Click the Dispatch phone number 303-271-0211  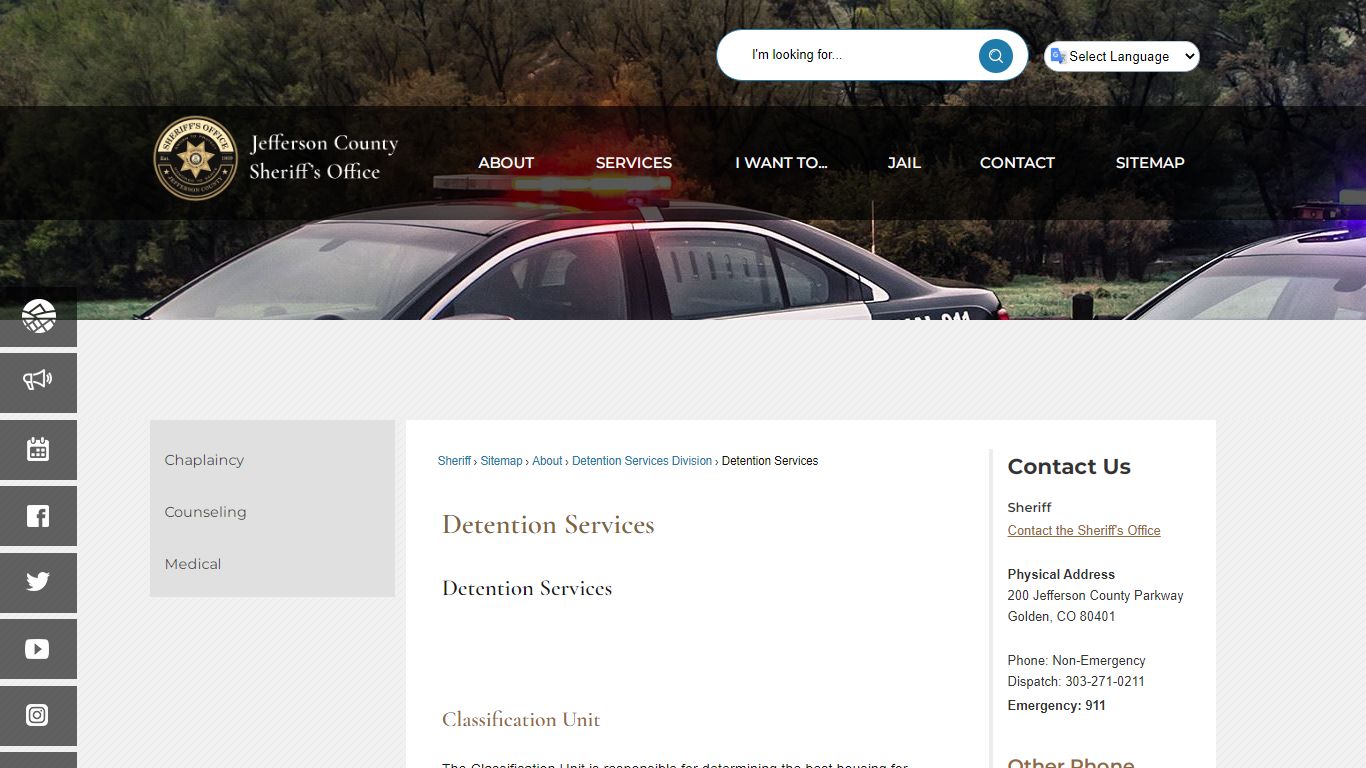pos(1105,682)
